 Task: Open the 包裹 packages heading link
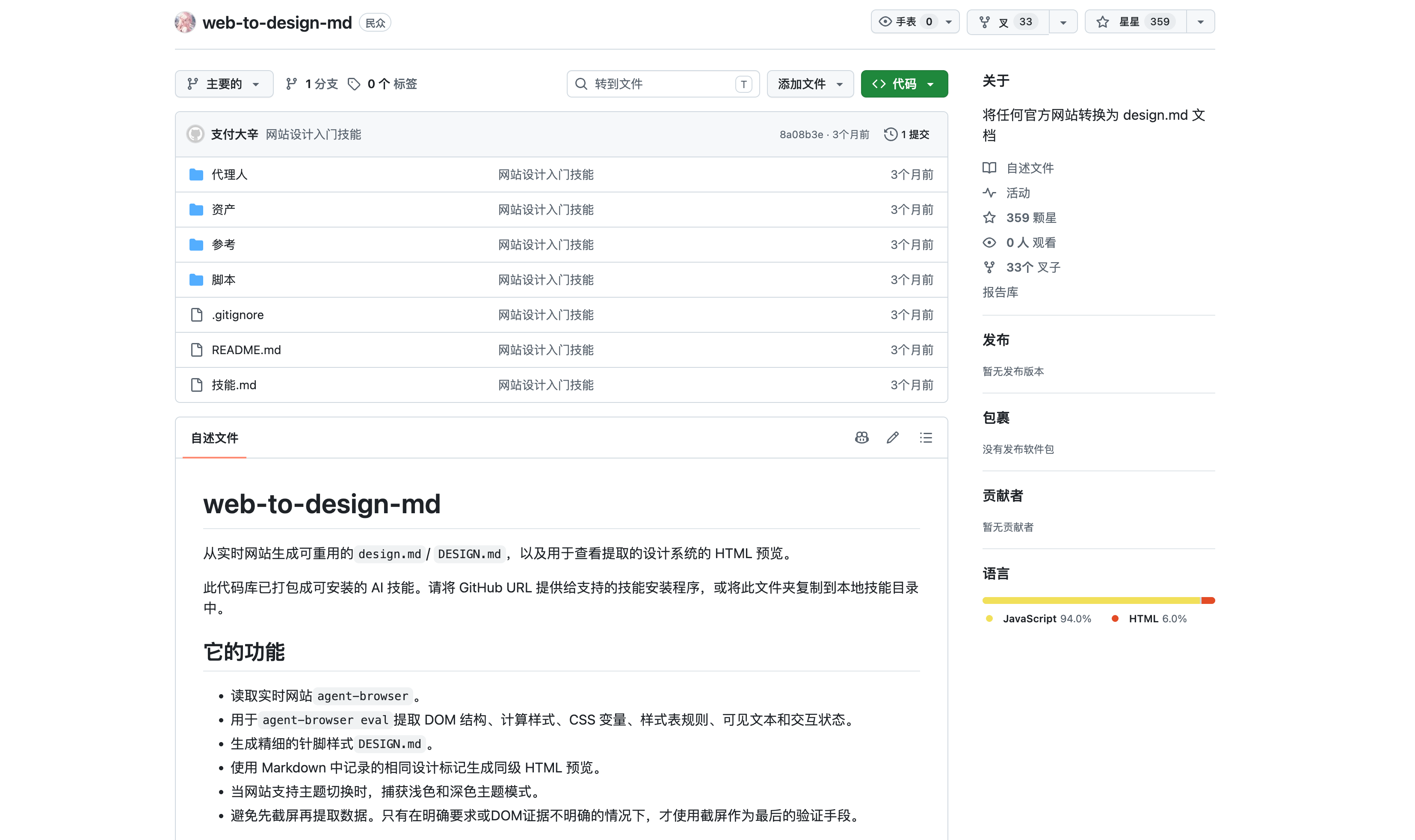pos(996,418)
